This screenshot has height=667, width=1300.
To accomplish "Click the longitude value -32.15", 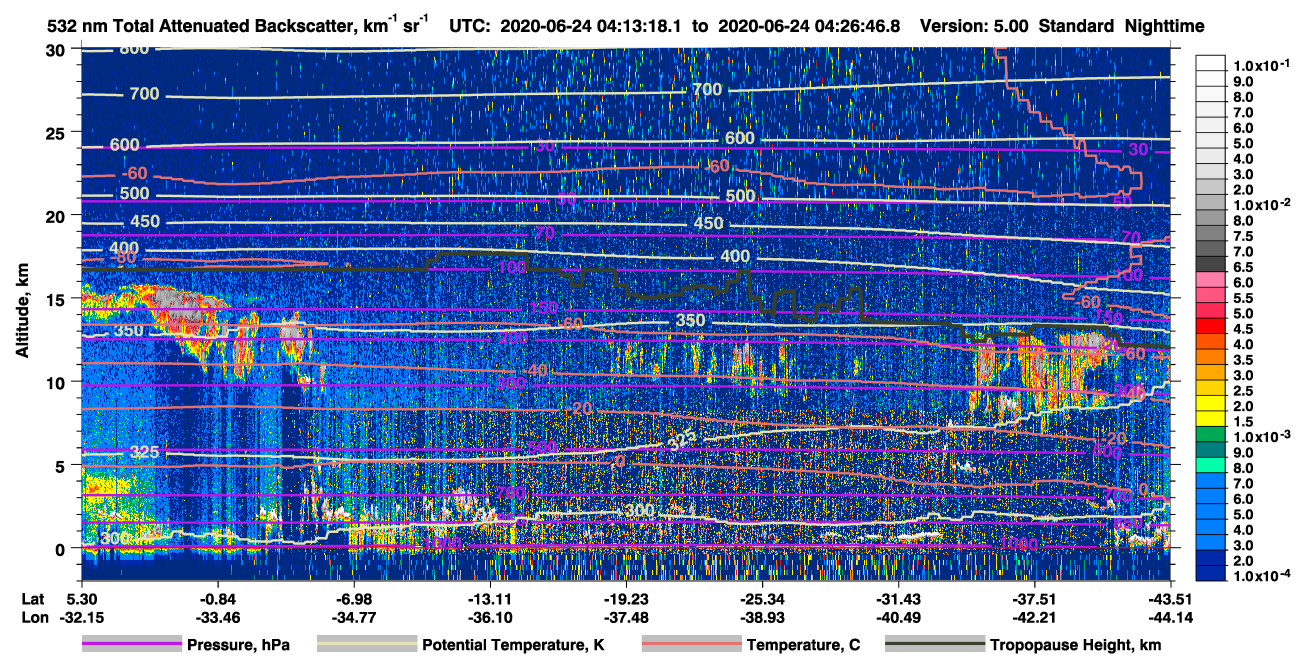I will click(81, 617).
